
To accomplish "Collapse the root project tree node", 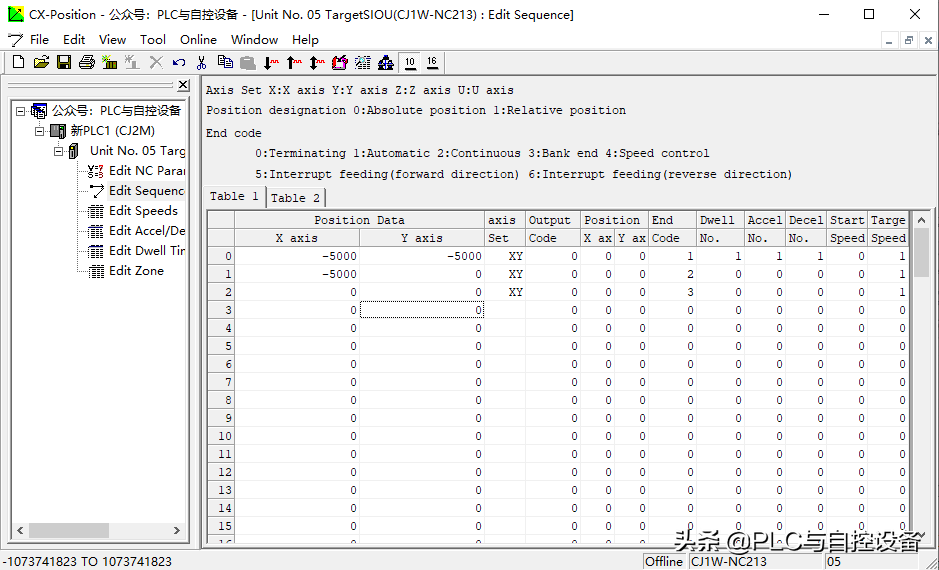I will click(x=21, y=111).
